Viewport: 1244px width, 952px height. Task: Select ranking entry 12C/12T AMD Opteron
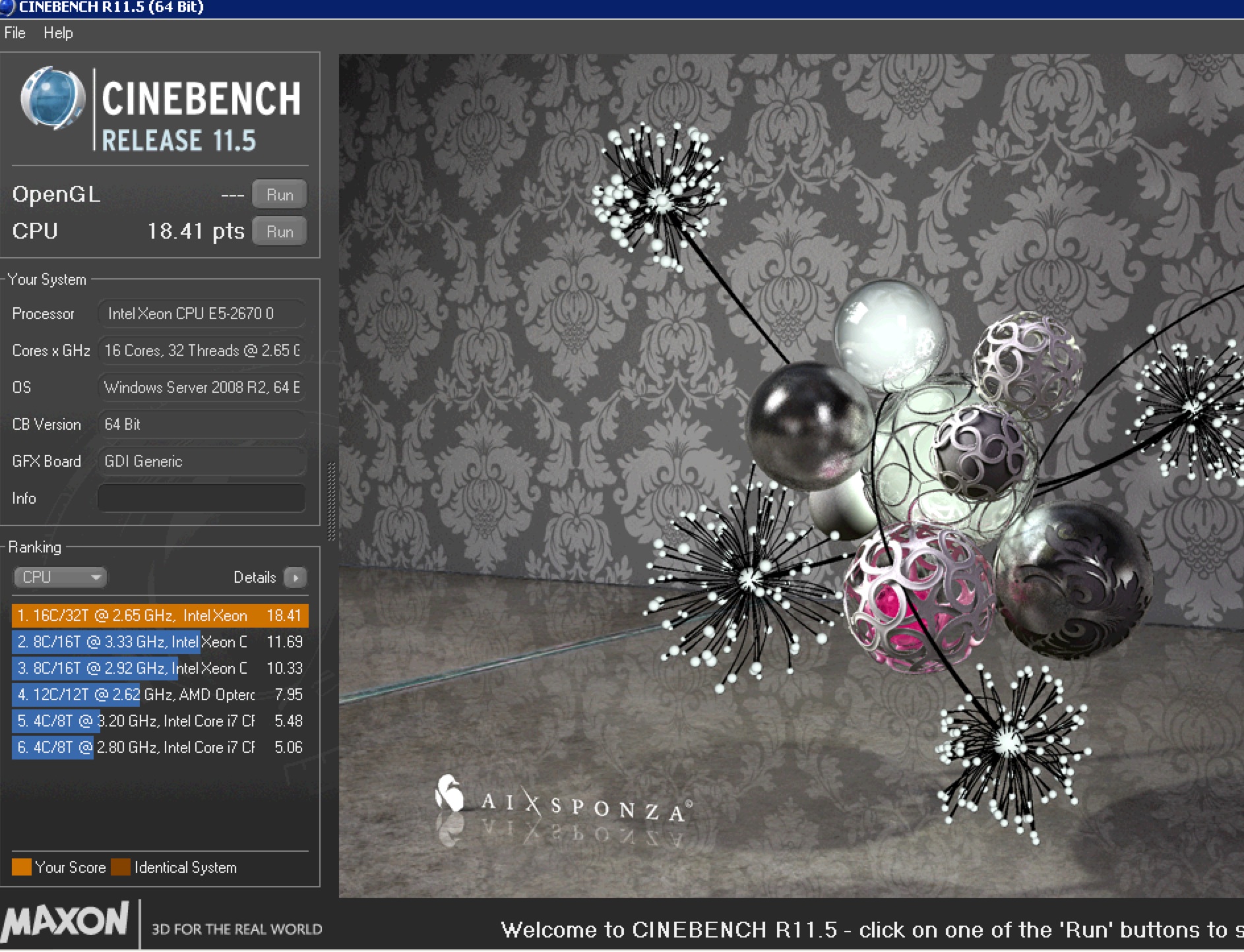click(160, 695)
